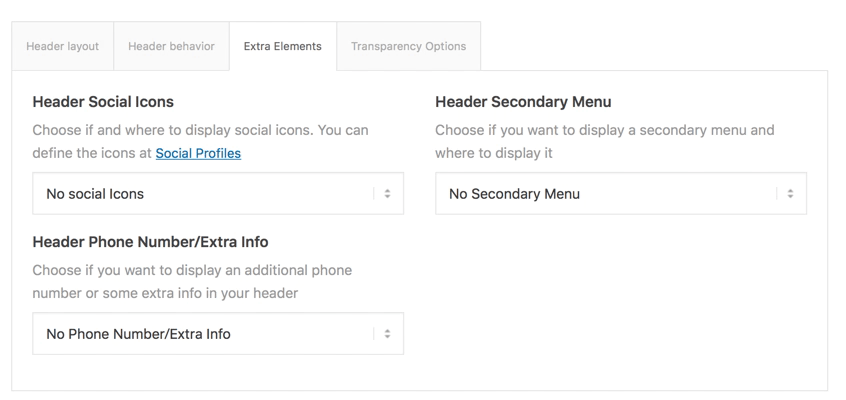Hit the up arrow in phone number select
Image resolution: width=846 pixels, height=400 pixels.
point(388,330)
